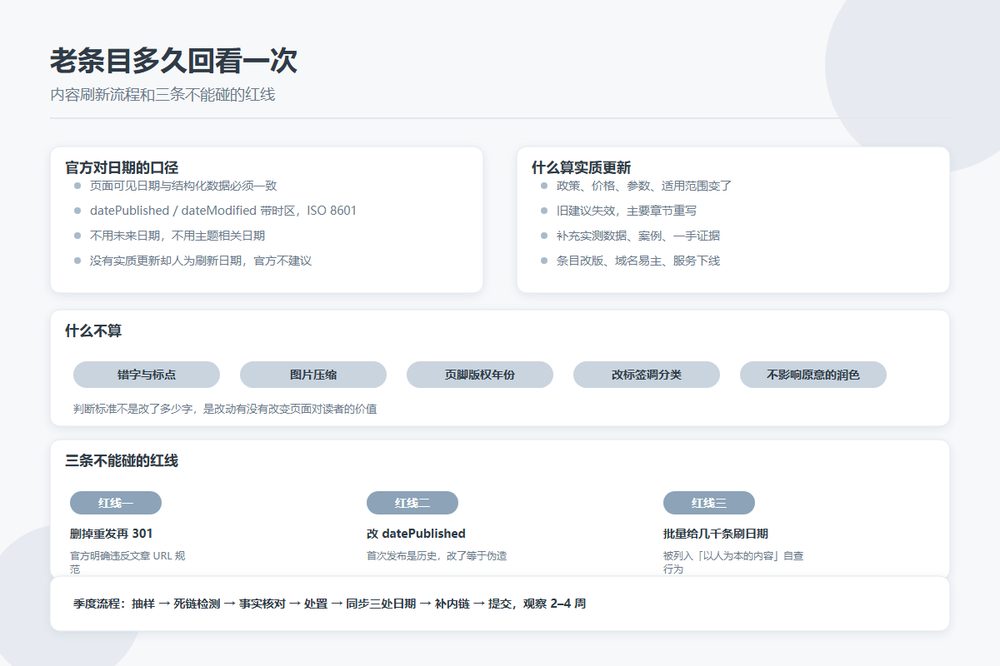Click the heading 什么算实质更新
The image size is (1000, 666).
(581, 168)
